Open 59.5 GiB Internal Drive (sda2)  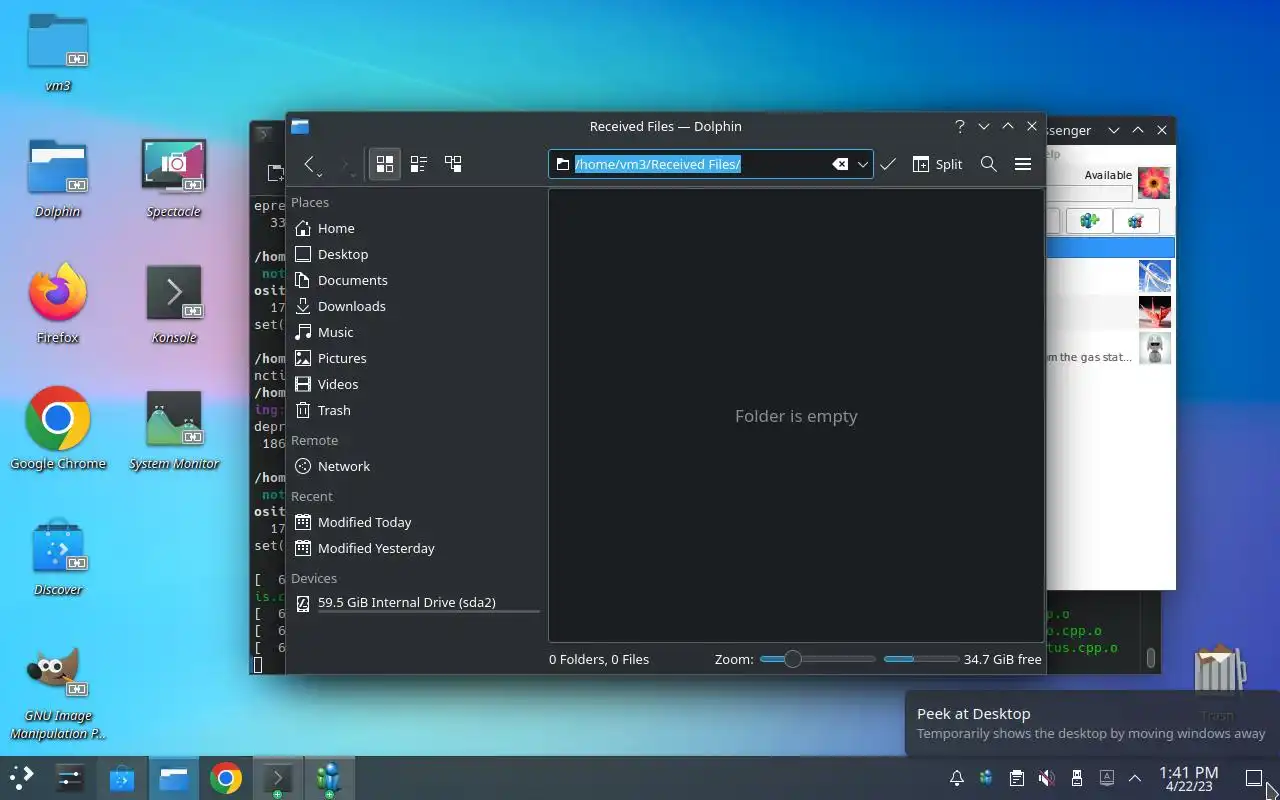tap(416, 603)
